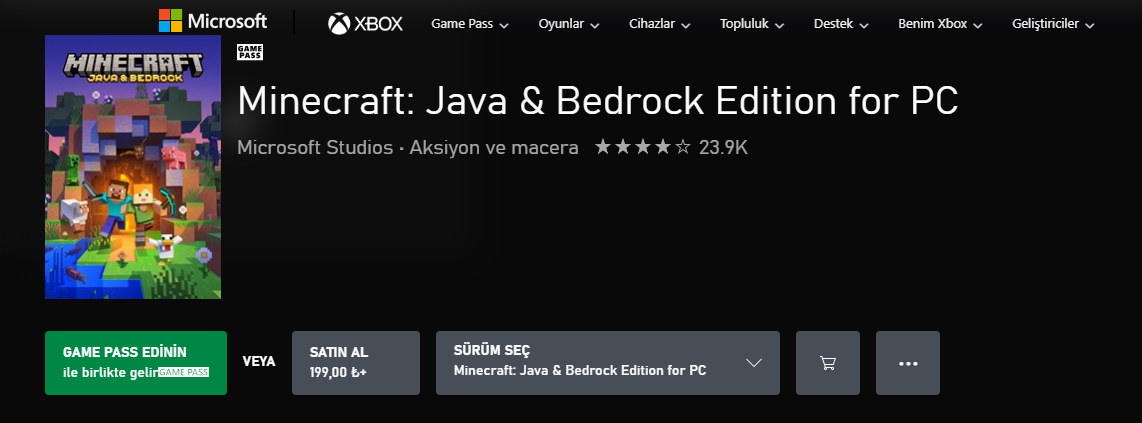Click the Microsoft Studios publisher link

point(315,148)
